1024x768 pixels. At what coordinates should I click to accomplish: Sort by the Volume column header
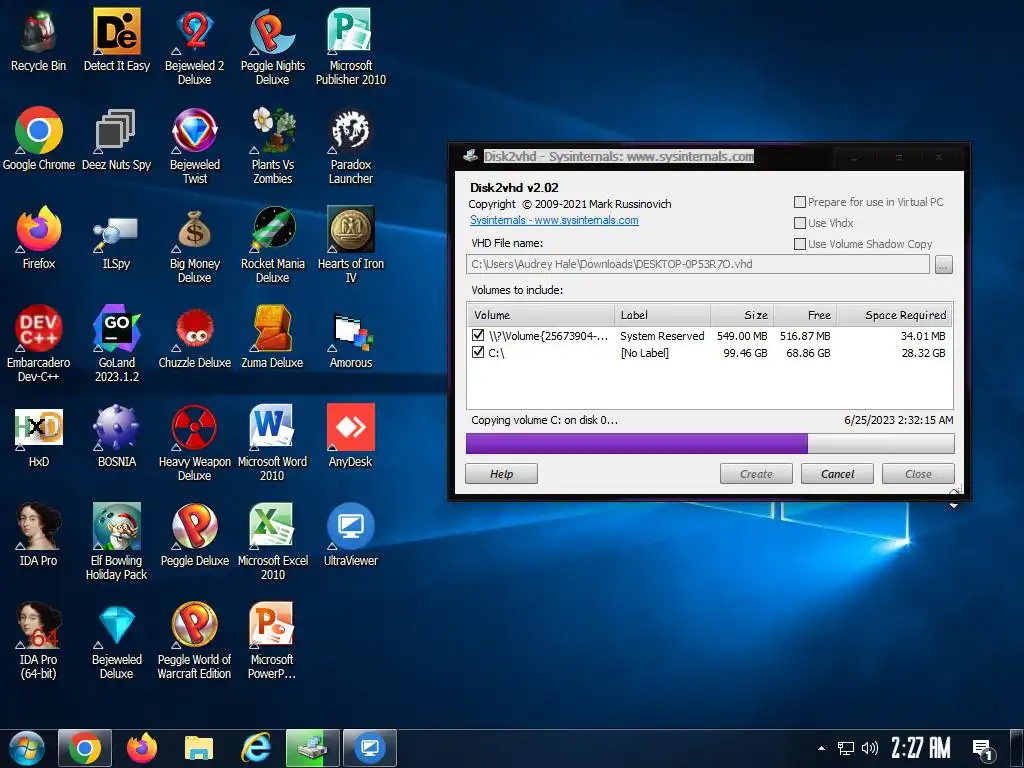click(541, 315)
